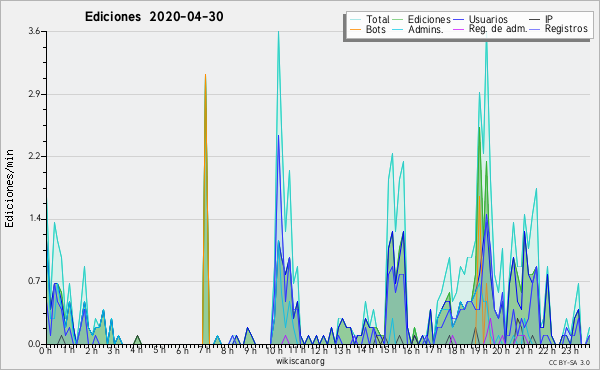600x370 pixels.
Task: Select the 'Bots' legend label
Action: (x=376, y=29)
